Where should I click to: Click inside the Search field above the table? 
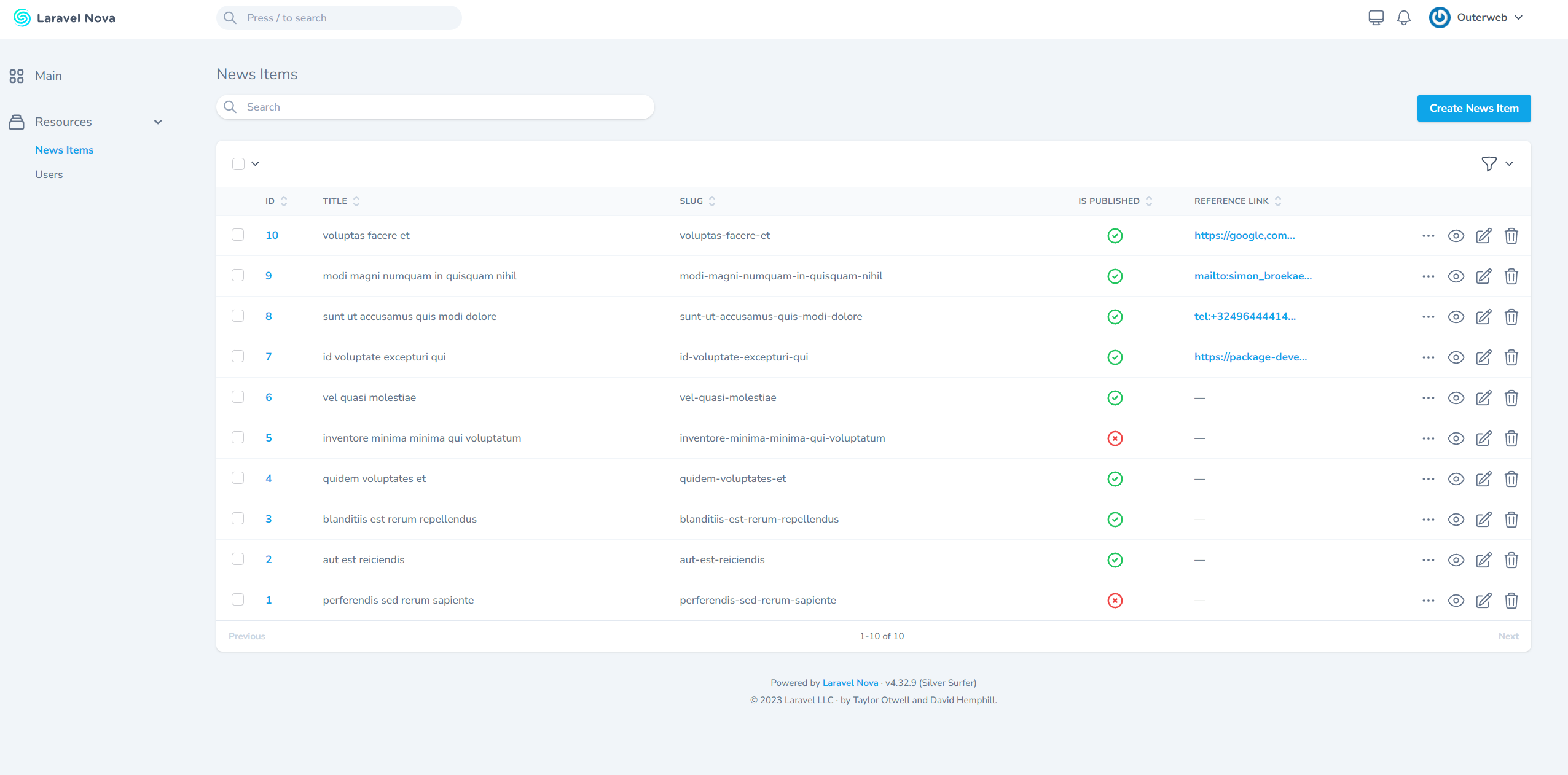coord(434,106)
